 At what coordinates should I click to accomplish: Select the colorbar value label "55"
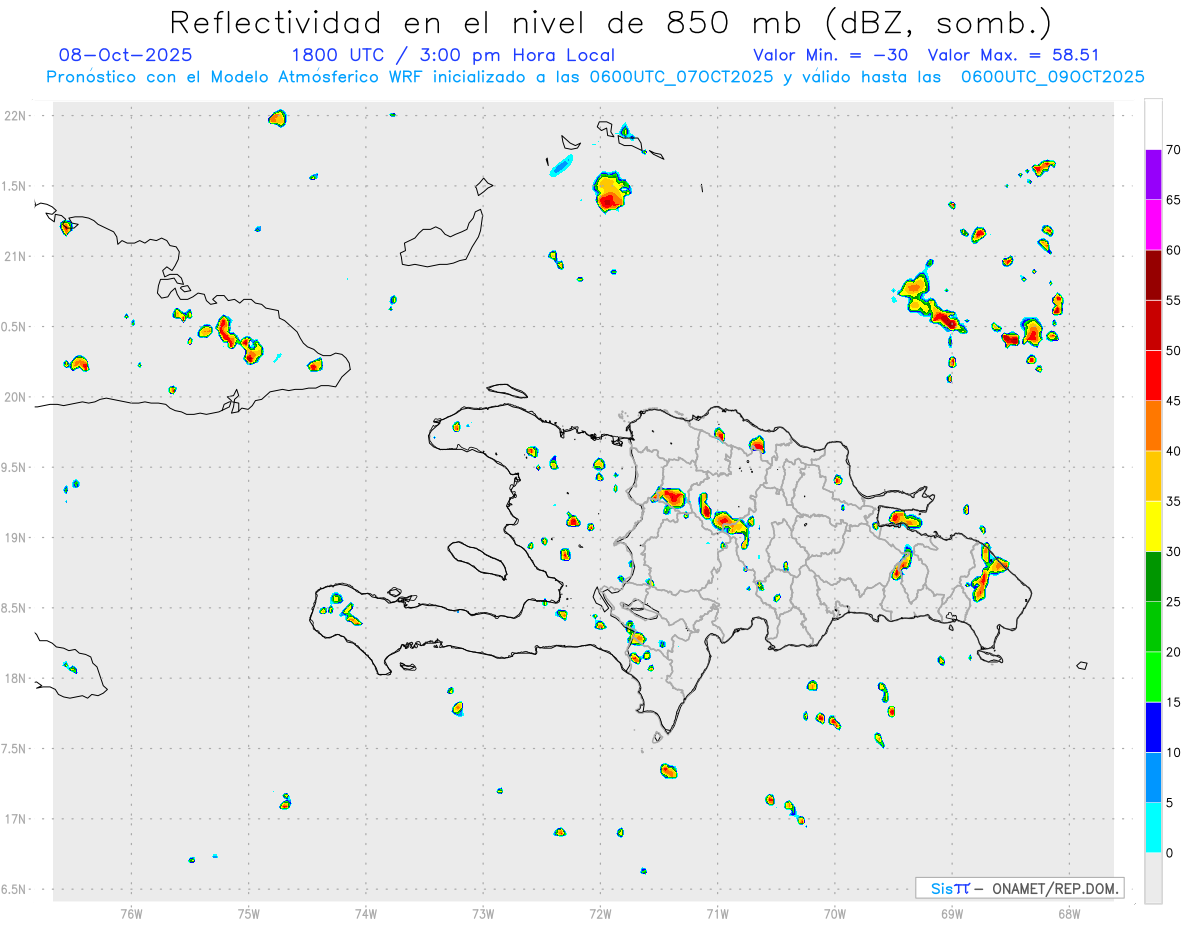(1174, 300)
